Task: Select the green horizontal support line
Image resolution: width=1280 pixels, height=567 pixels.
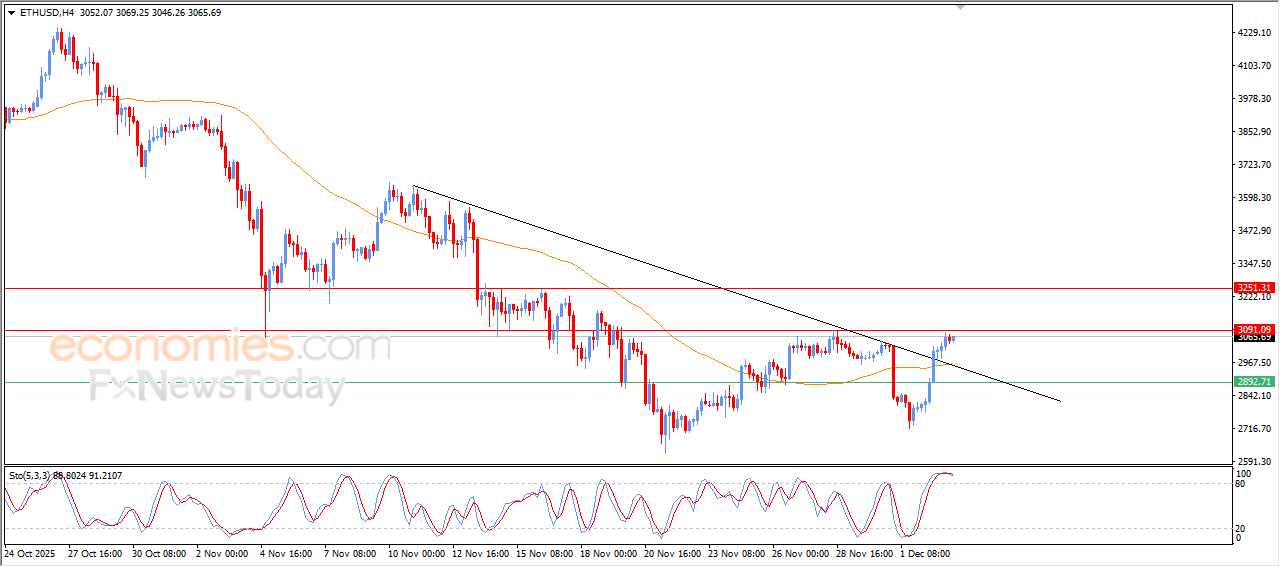Action: (x=616, y=382)
